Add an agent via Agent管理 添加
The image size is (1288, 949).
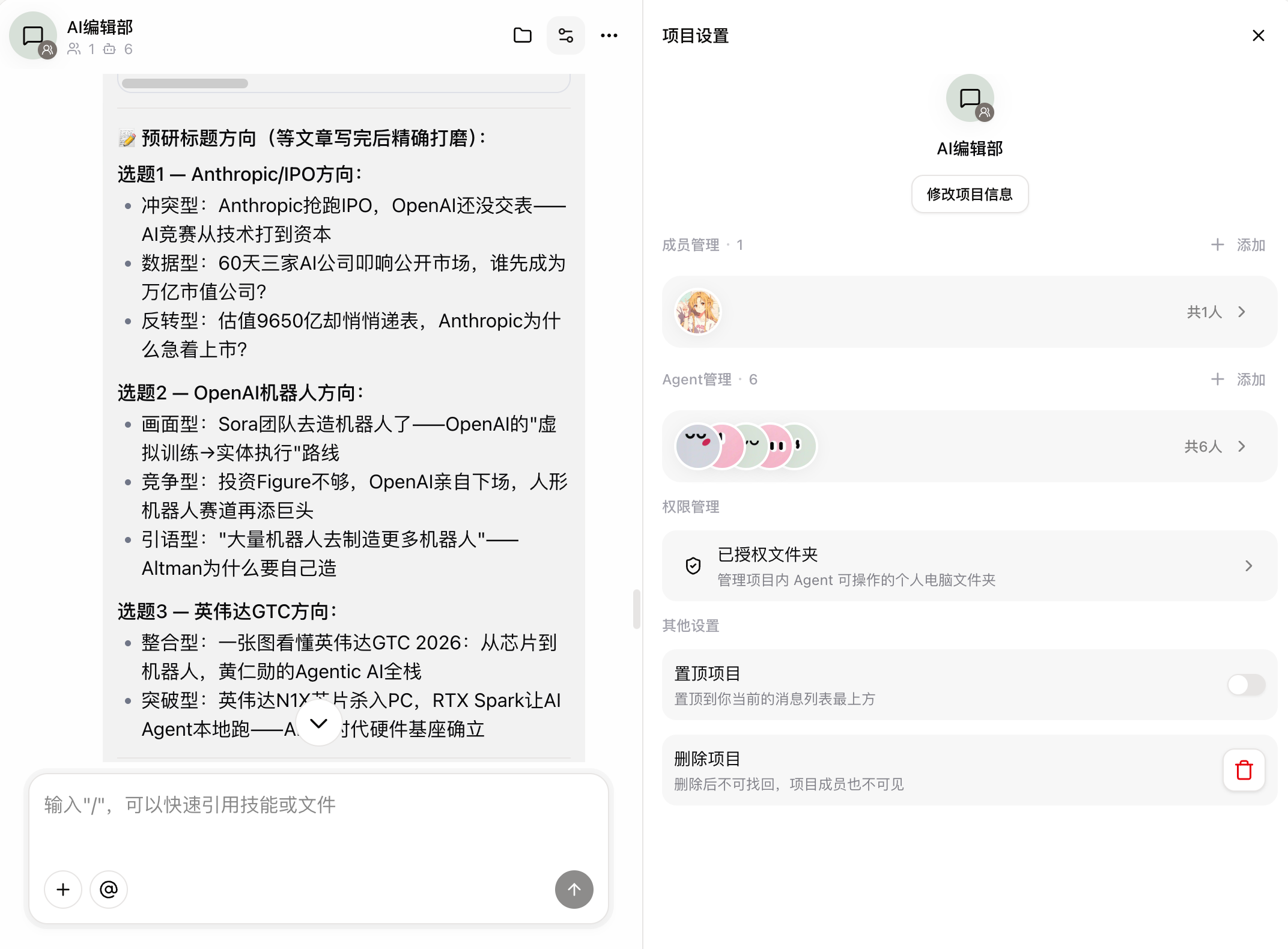pos(1238,380)
